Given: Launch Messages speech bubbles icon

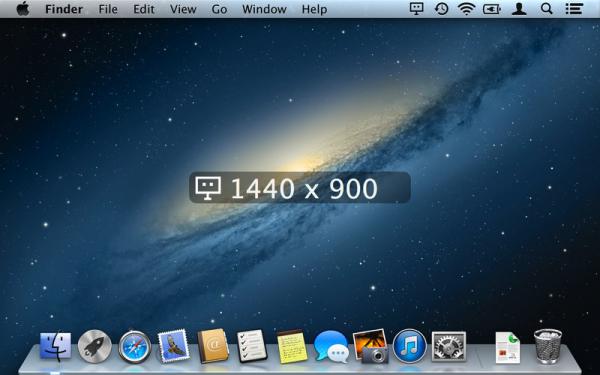Looking at the screenshot, I should tap(331, 347).
